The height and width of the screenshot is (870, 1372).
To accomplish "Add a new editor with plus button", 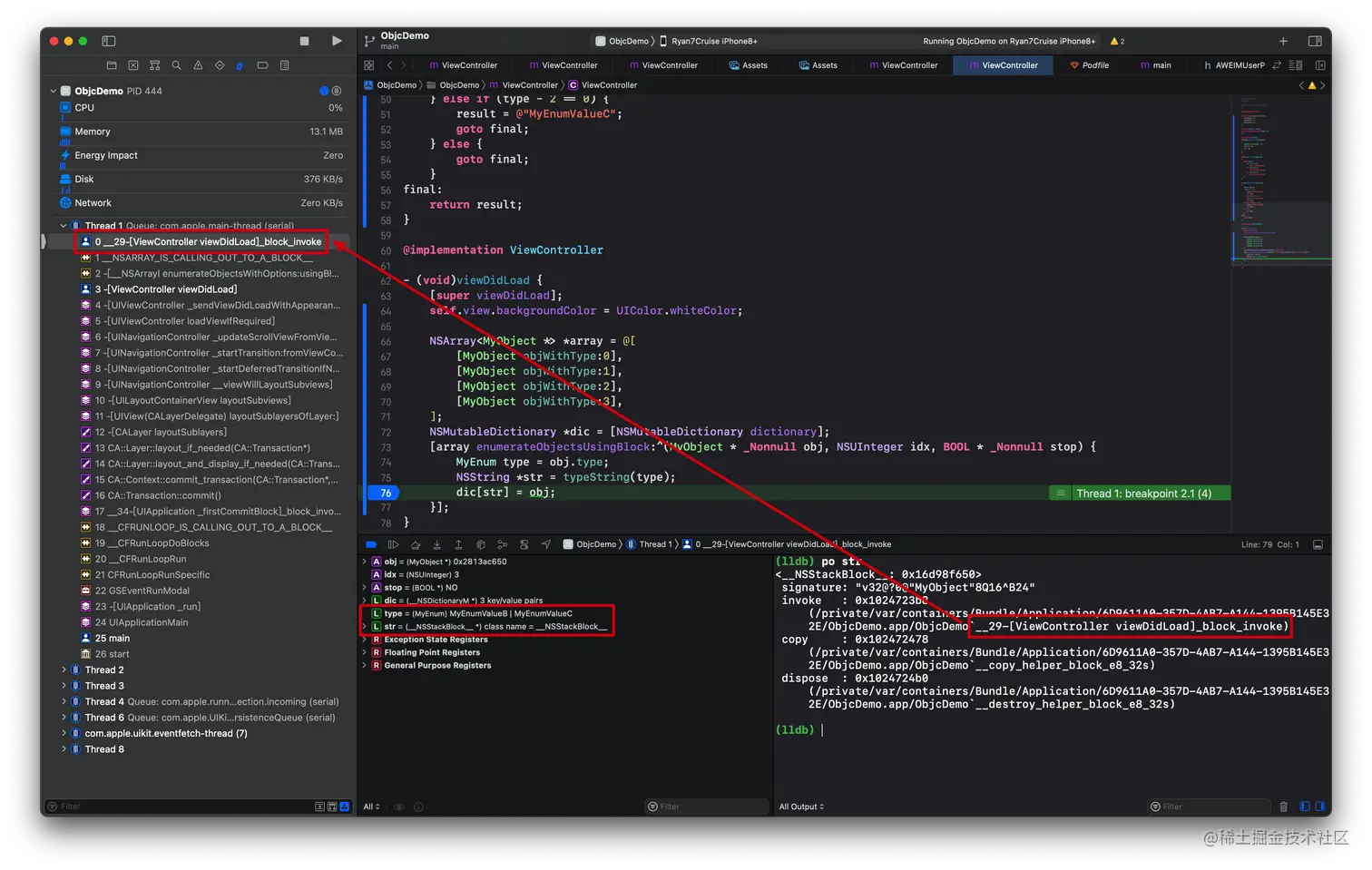I will click(1283, 41).
